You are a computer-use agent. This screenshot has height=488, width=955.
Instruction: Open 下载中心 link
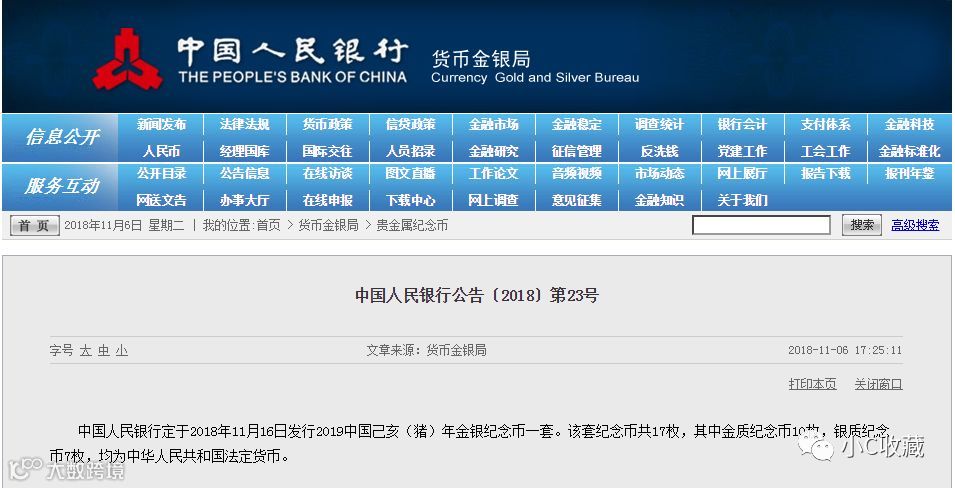[x=411, y=200]
